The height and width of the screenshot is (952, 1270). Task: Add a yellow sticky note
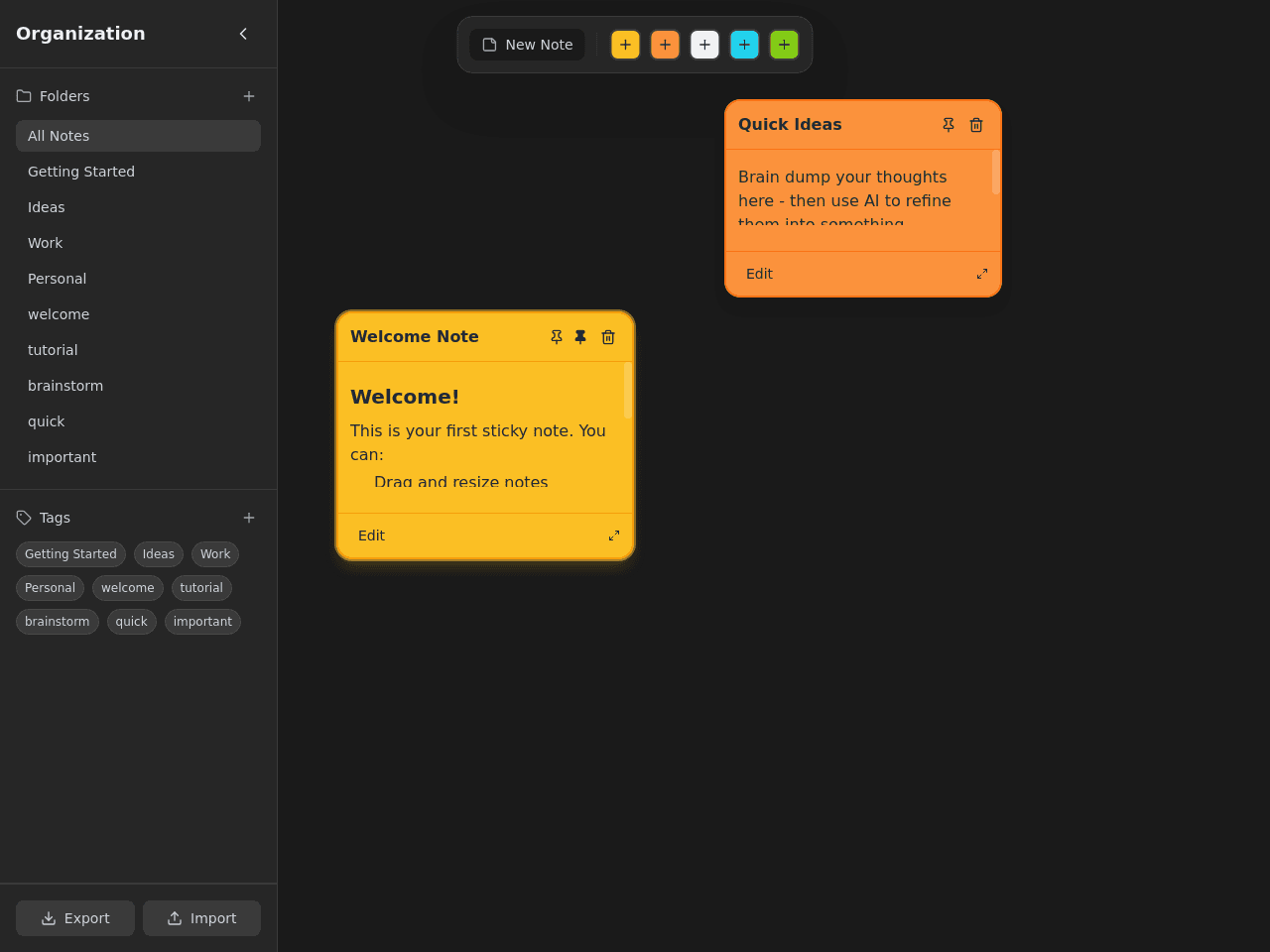click(x=625, y=45)
